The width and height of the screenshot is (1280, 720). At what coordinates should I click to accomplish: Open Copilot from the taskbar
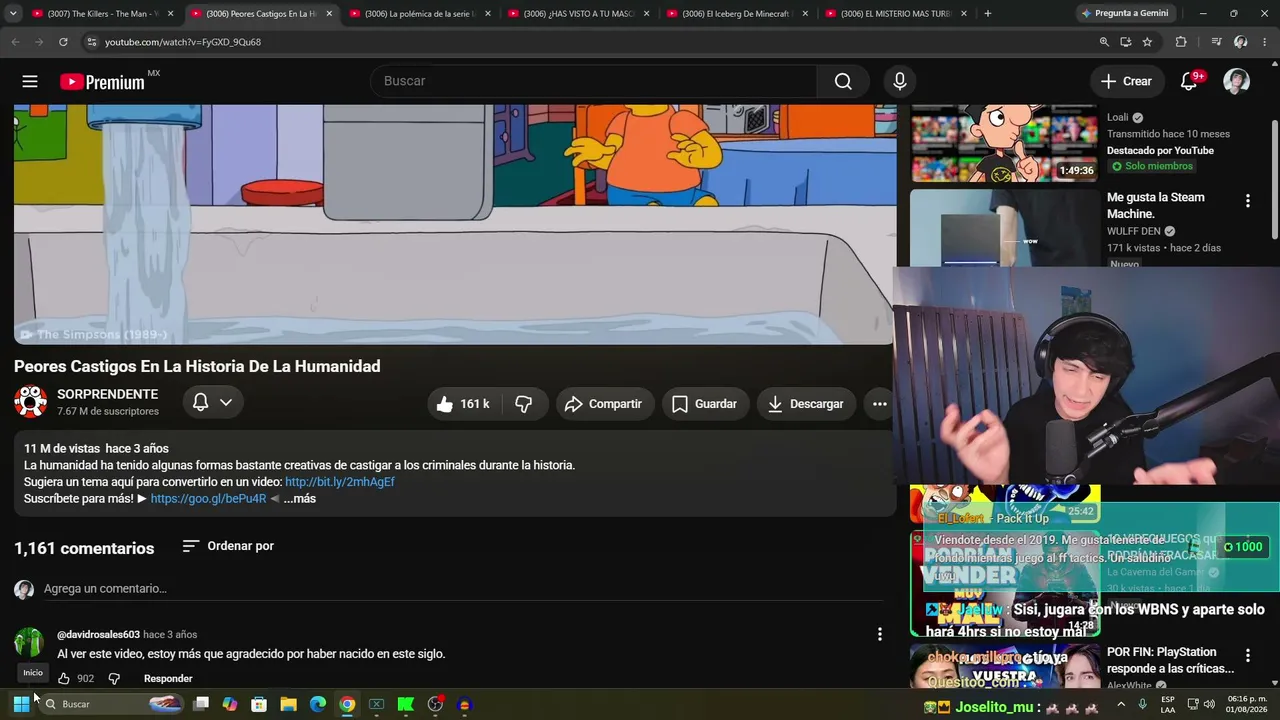tap(230, 704)
